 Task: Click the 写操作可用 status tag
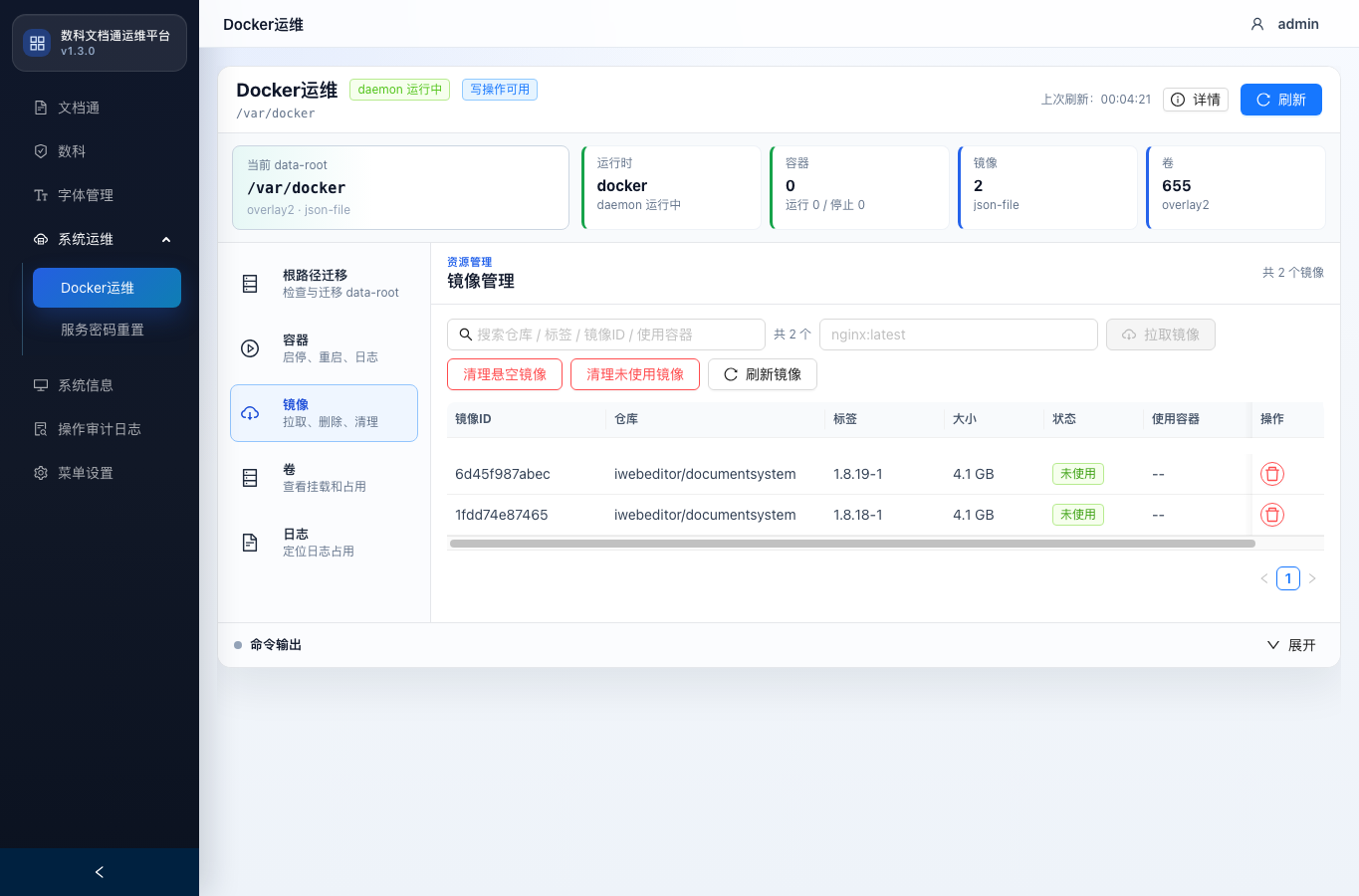(500, 90)
